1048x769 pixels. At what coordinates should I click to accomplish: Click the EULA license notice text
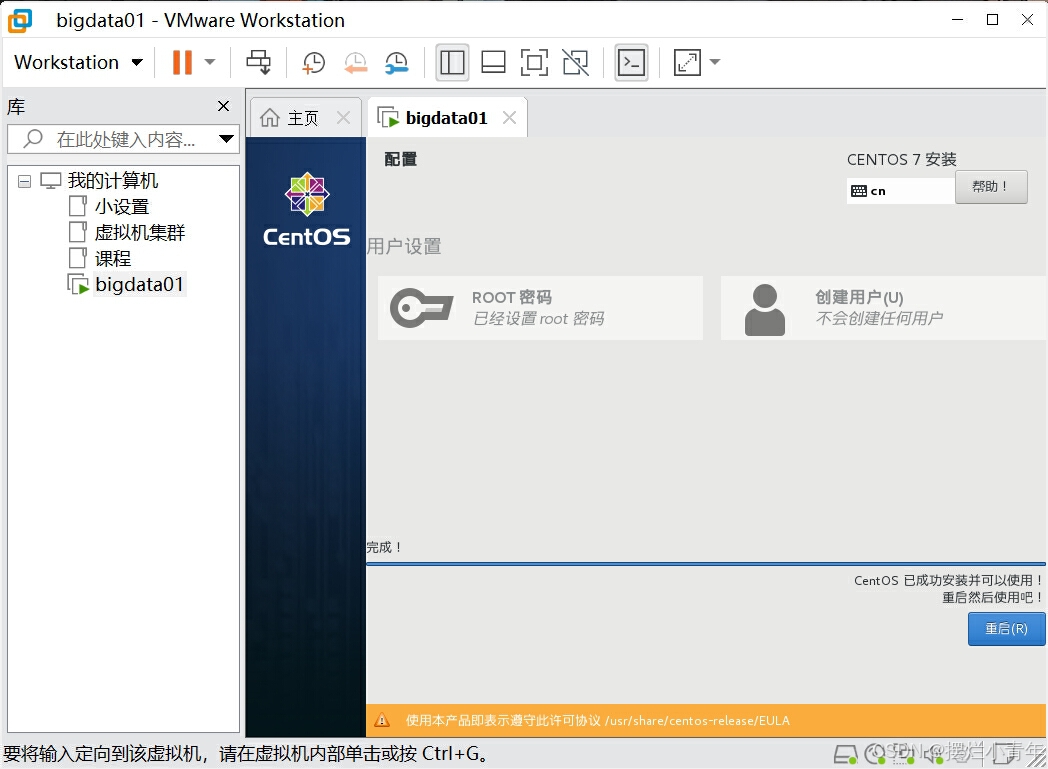pos(598,720)
